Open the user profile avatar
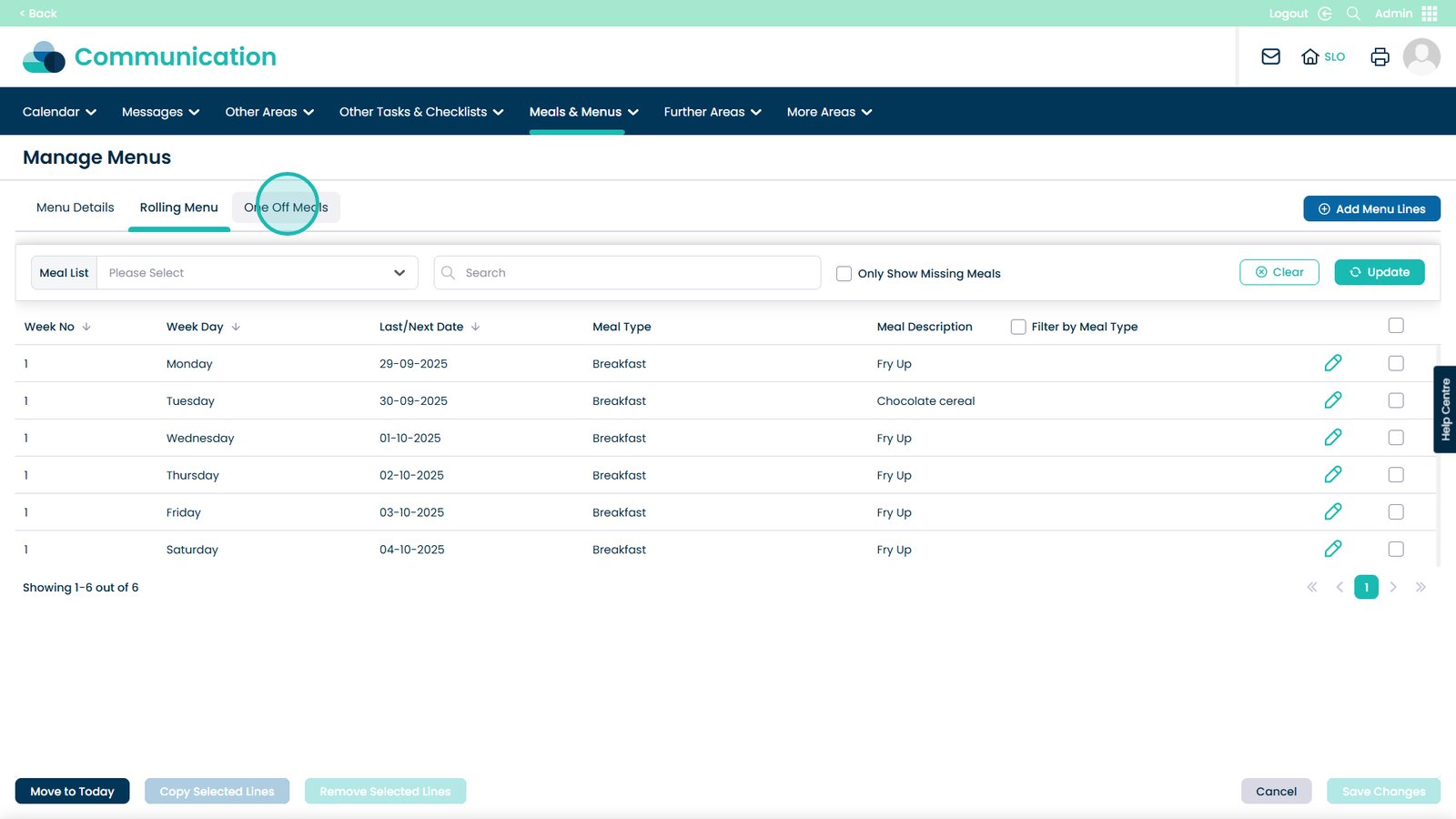 tap(1421, 56)
